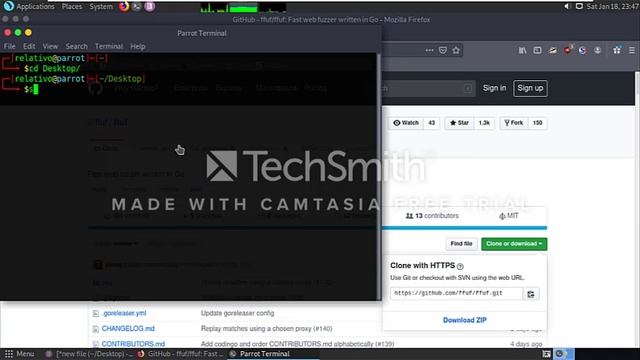Screen dimensions: 640x360
Task: Click the red extension icon in Firefox toolbar
Action: 568,50
